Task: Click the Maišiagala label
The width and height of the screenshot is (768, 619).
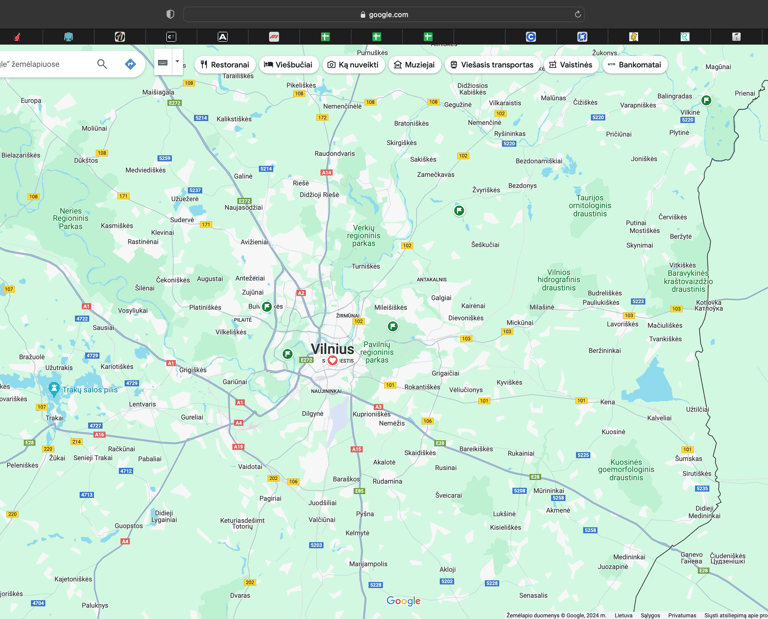Action: (158, 92)
